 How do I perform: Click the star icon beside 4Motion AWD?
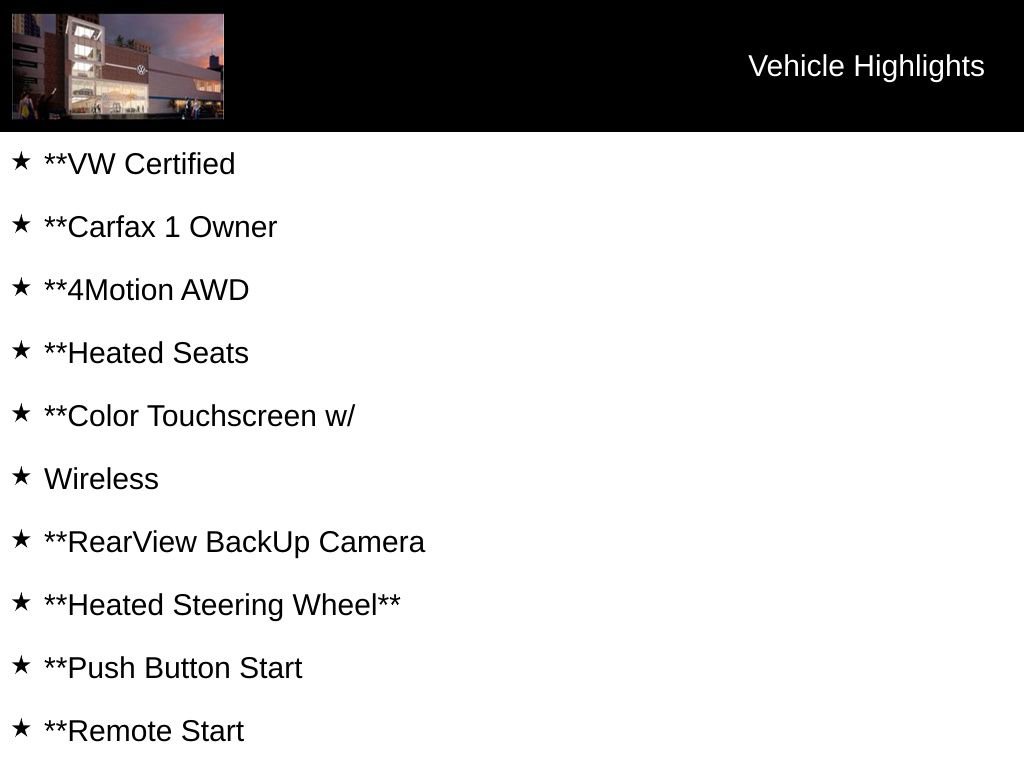point(21,287)
